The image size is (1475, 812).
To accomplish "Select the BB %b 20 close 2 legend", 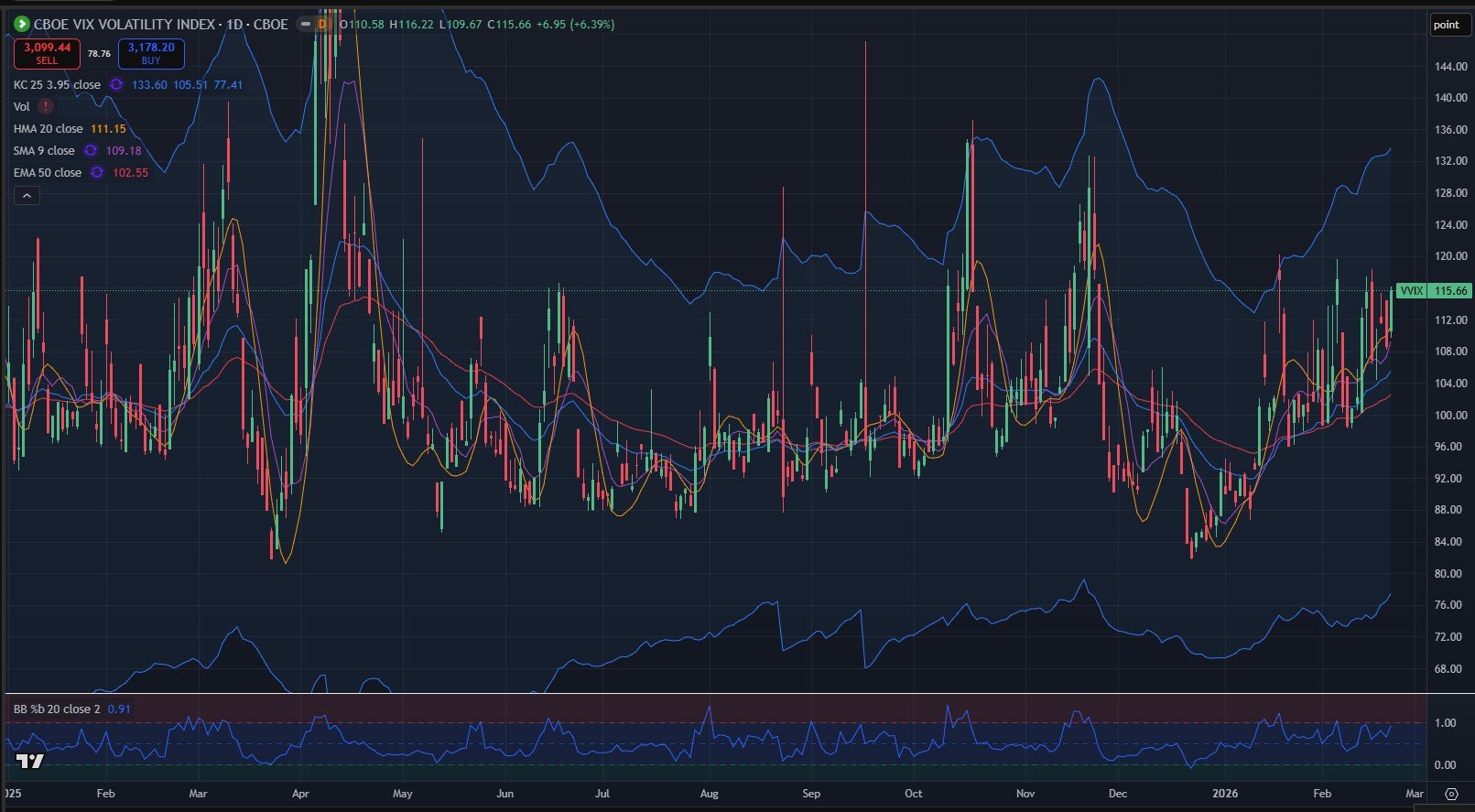I will 57,709.
